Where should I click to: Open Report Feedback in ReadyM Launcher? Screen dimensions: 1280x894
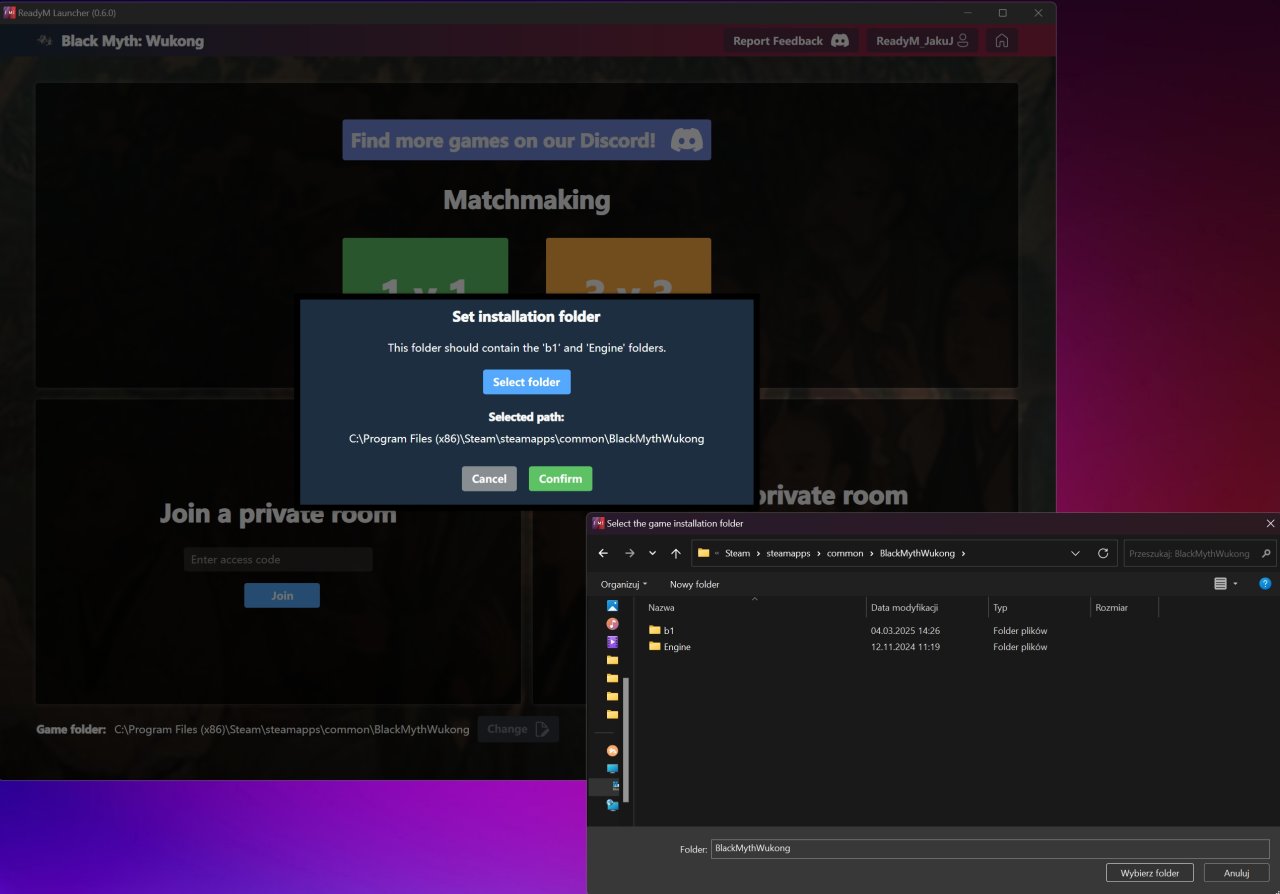point(791,41)
